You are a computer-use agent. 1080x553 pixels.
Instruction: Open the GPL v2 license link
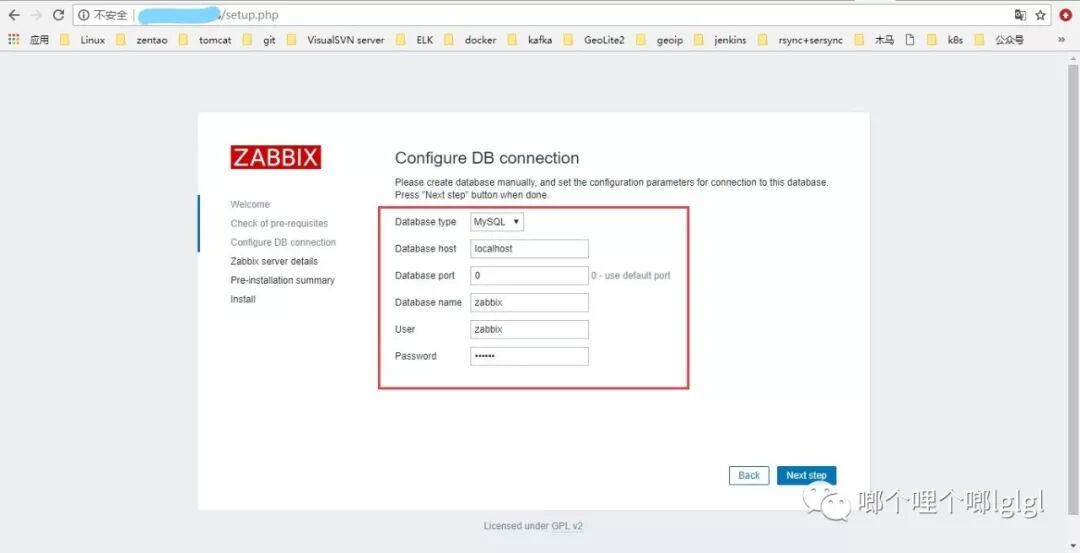pos(567,525)
